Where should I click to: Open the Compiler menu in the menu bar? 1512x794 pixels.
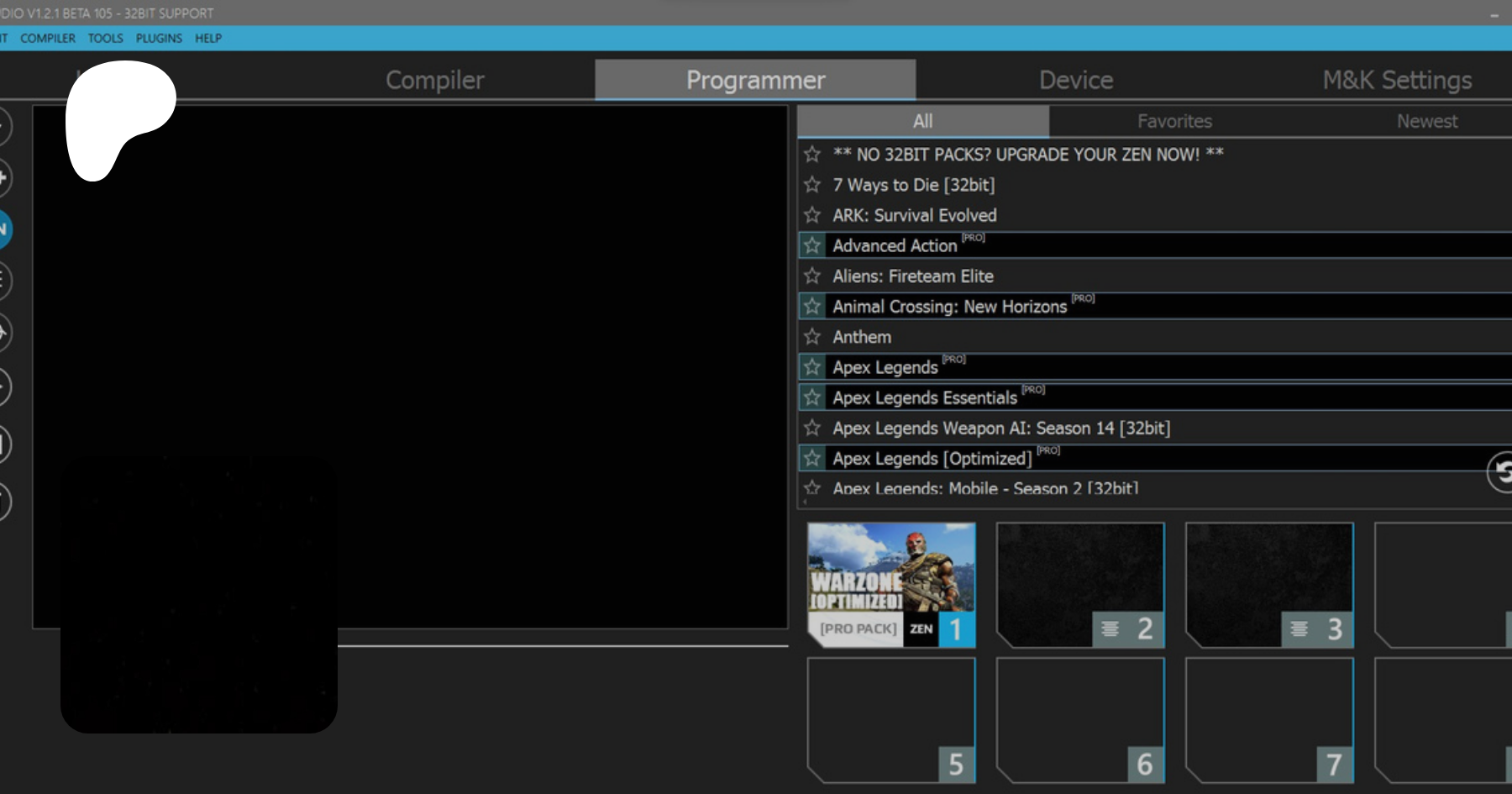[48, 39]
